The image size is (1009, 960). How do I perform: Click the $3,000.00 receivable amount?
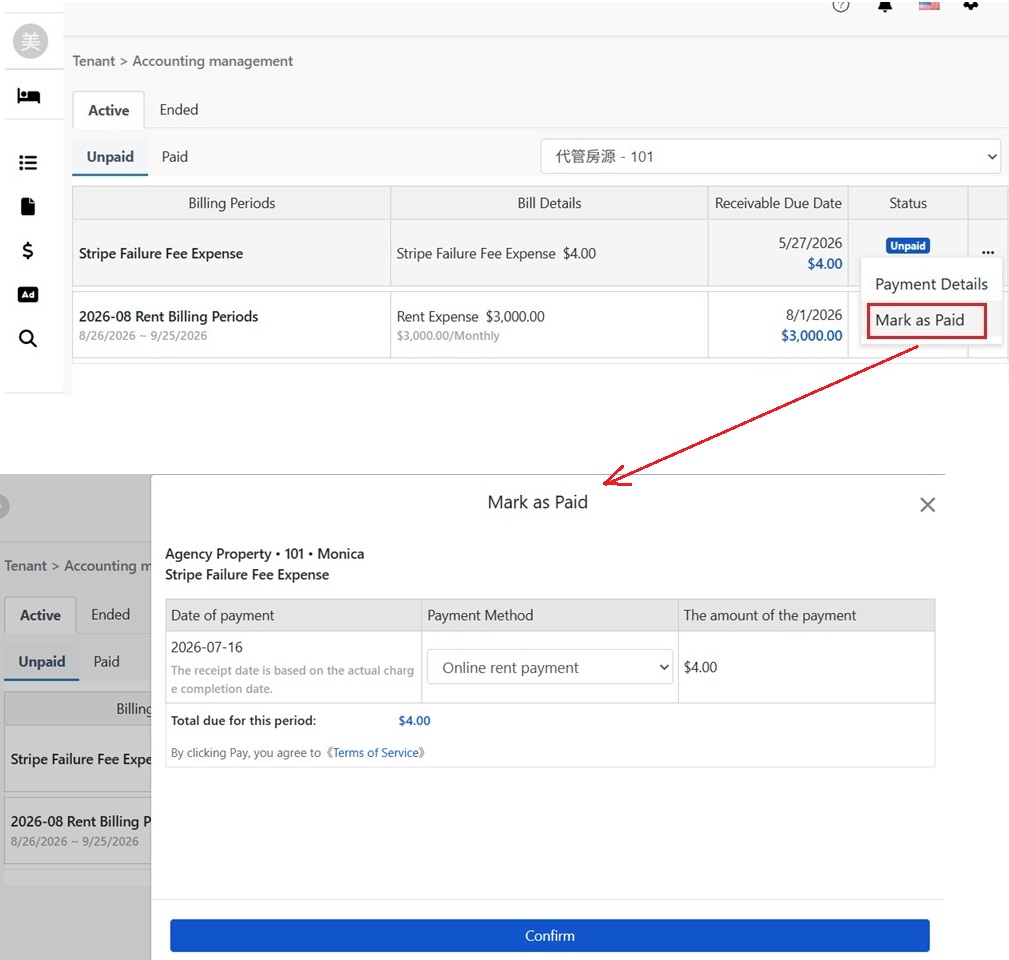click(811, 335)
